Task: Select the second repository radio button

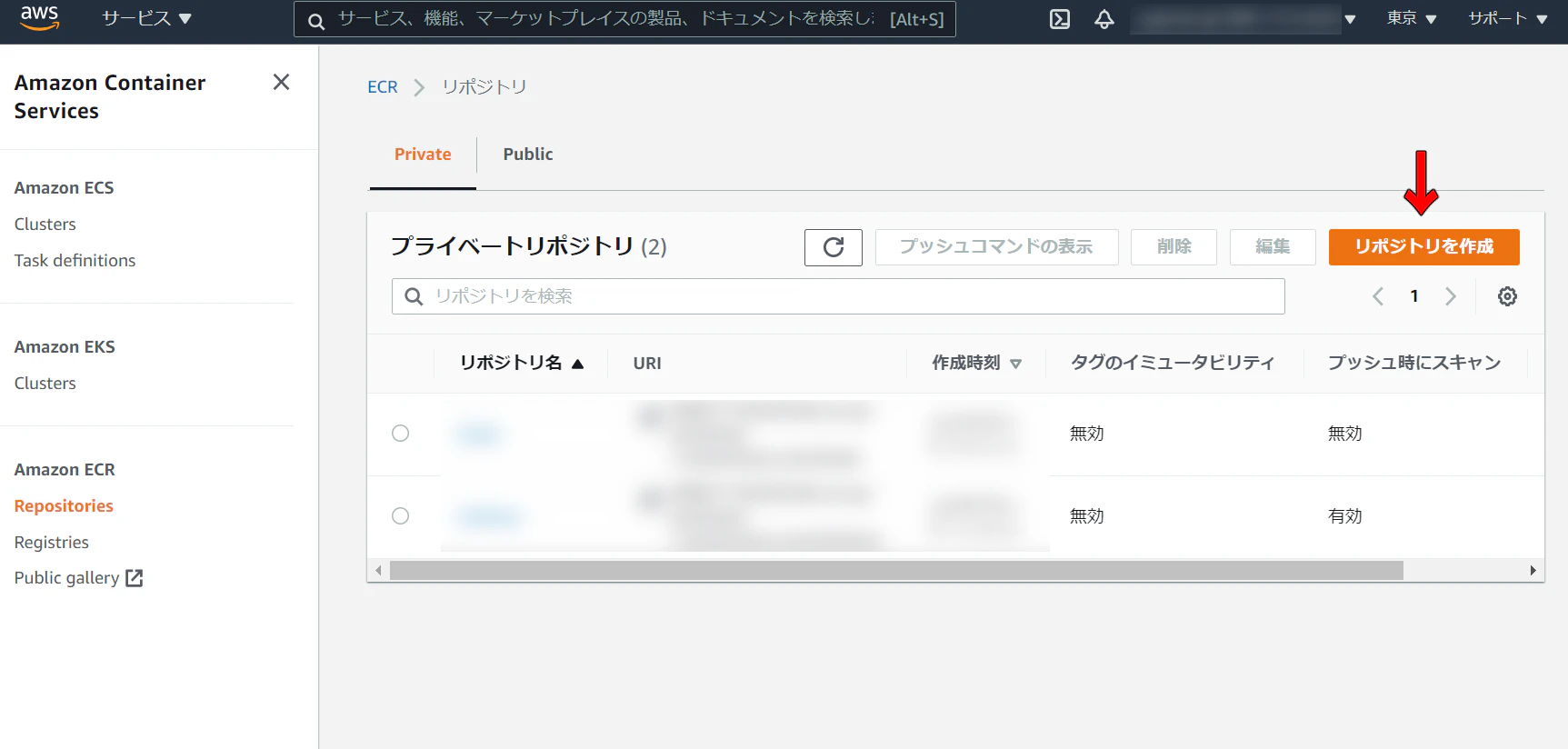Action: coord(400,516)
